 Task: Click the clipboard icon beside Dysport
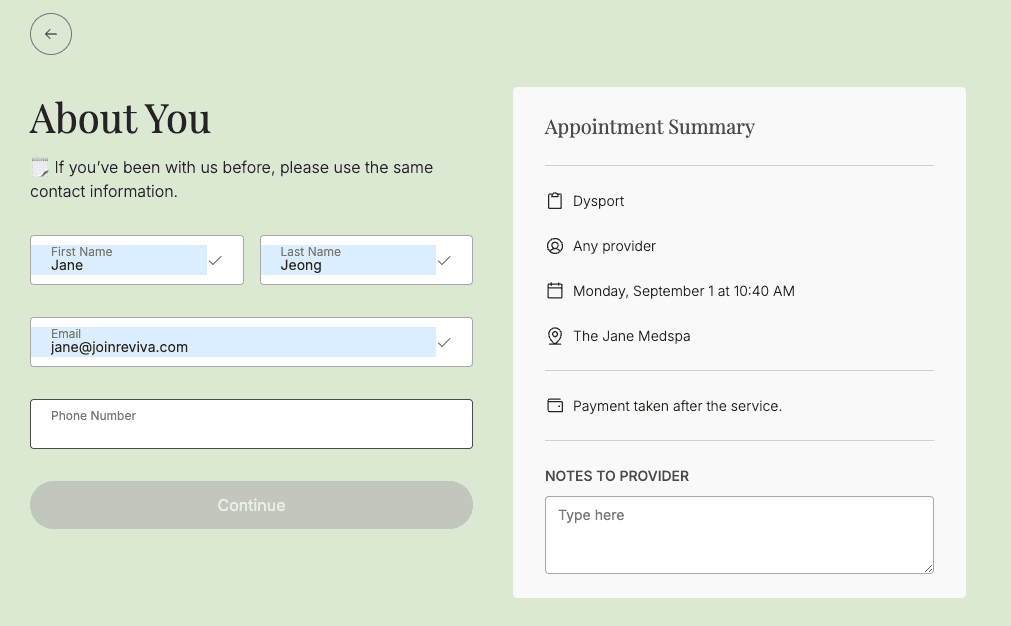555,200
